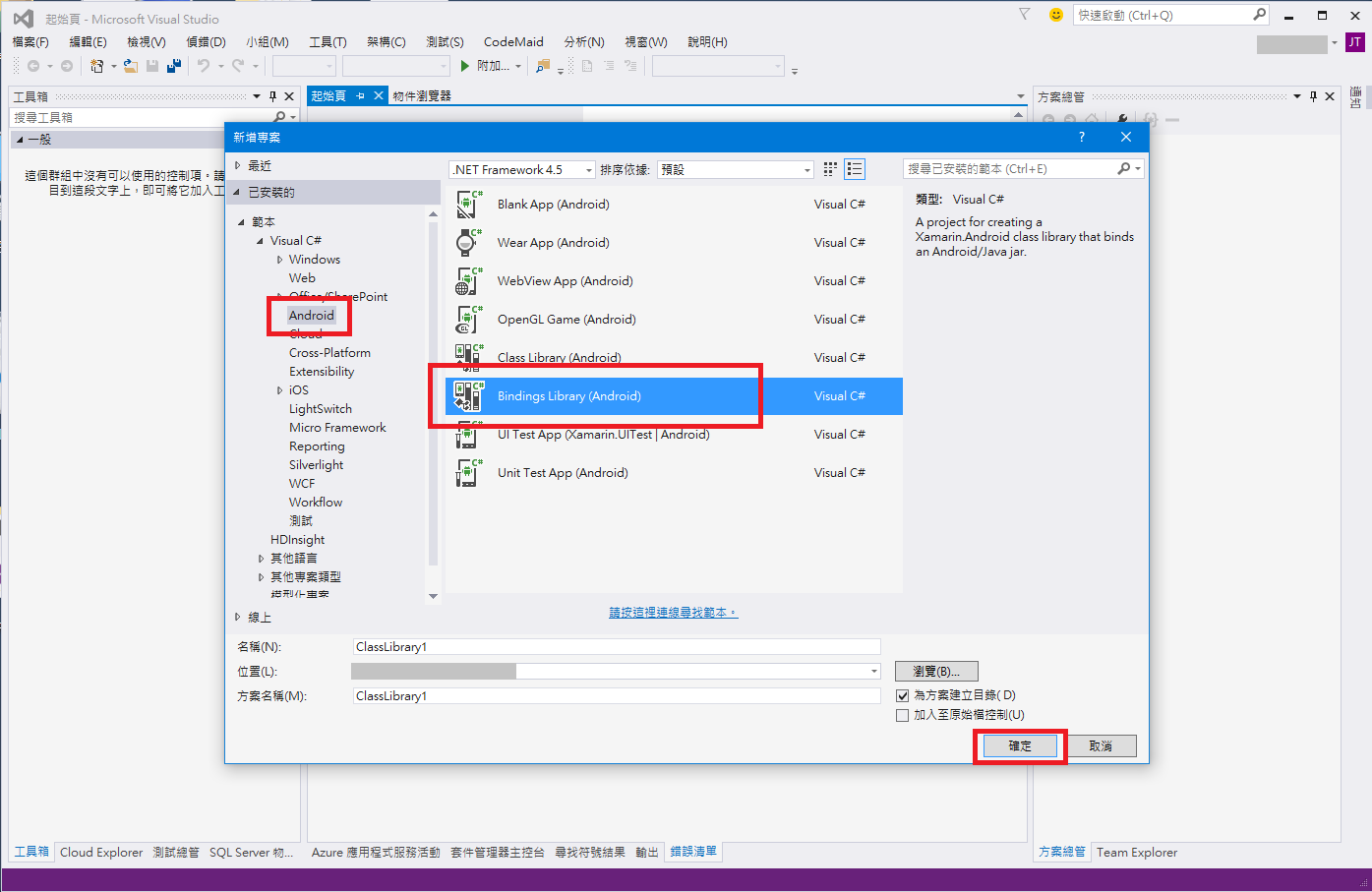This screenshot has width=1372, height=892.
Task: Click the Cancel button
Action: point(1101,746)
